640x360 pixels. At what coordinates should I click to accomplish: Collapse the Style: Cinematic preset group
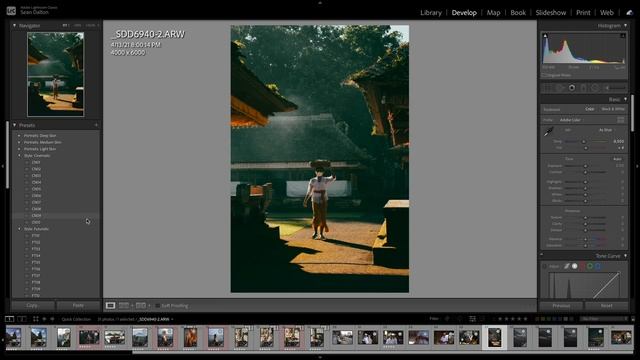tap(19, 156)
